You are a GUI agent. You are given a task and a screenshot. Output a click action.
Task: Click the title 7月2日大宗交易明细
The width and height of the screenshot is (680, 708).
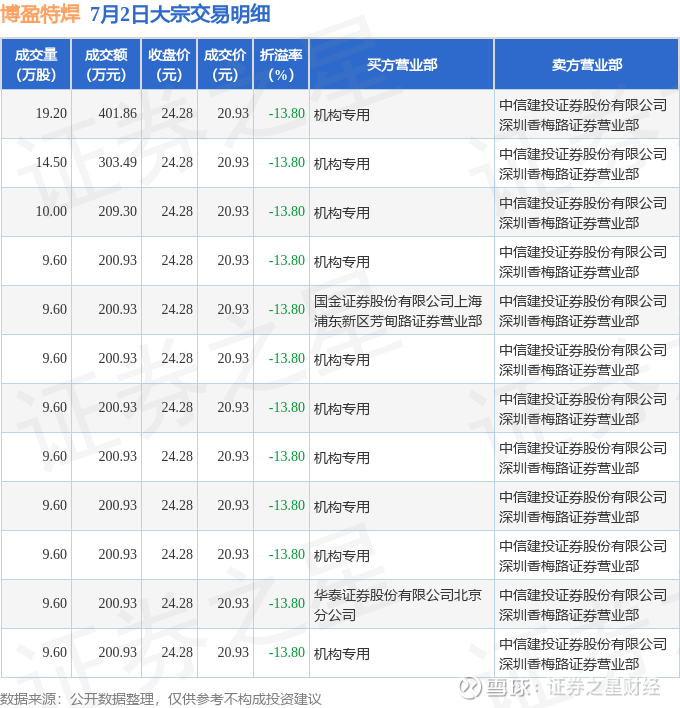click(x=180, y=14)
